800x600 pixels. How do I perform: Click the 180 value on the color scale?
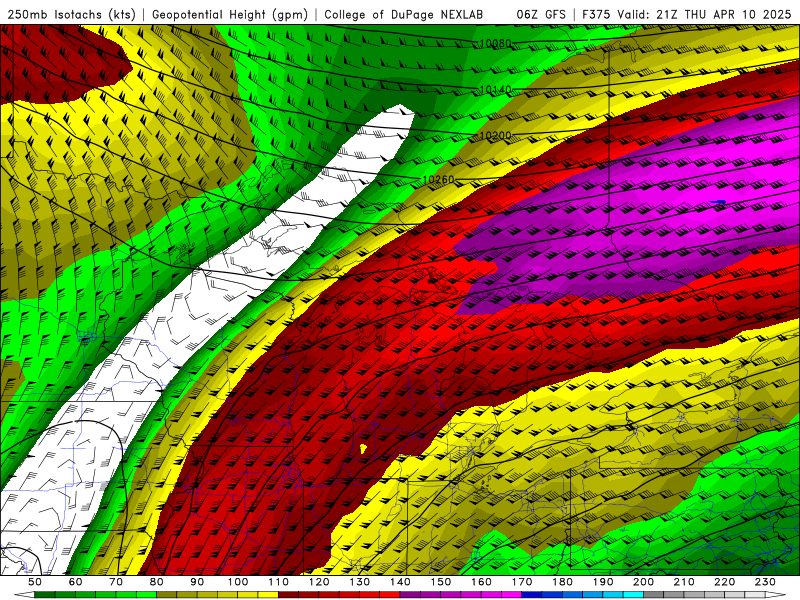point(562,582)
